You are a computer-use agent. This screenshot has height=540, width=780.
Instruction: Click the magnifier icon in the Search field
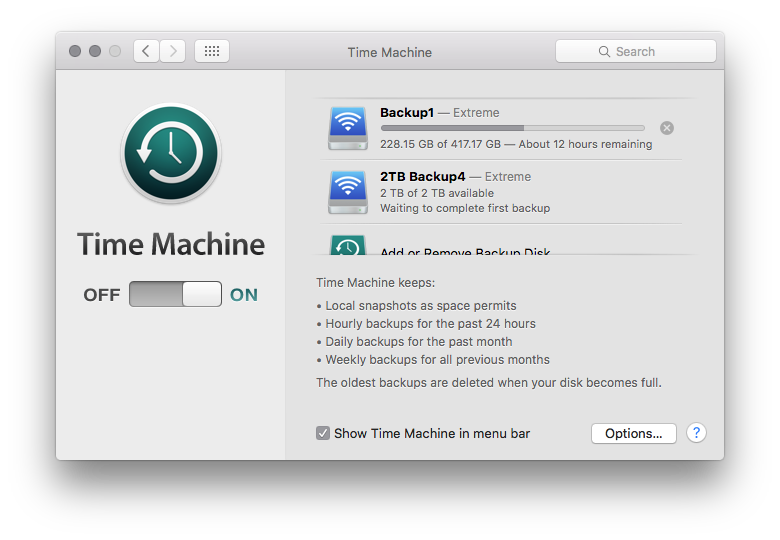(x=604, y=52)
